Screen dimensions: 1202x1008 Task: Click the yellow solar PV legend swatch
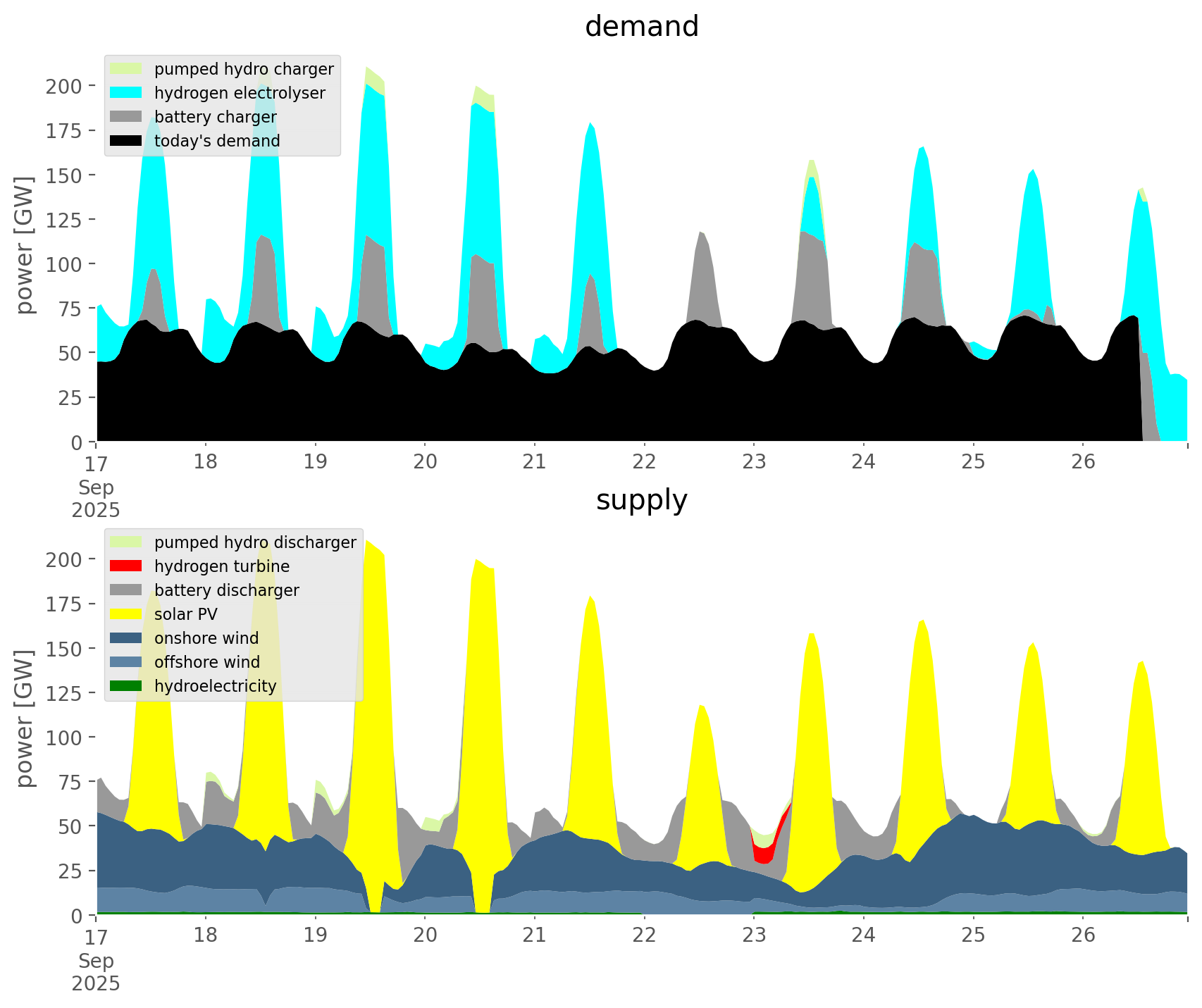click(x=126, y=614)
